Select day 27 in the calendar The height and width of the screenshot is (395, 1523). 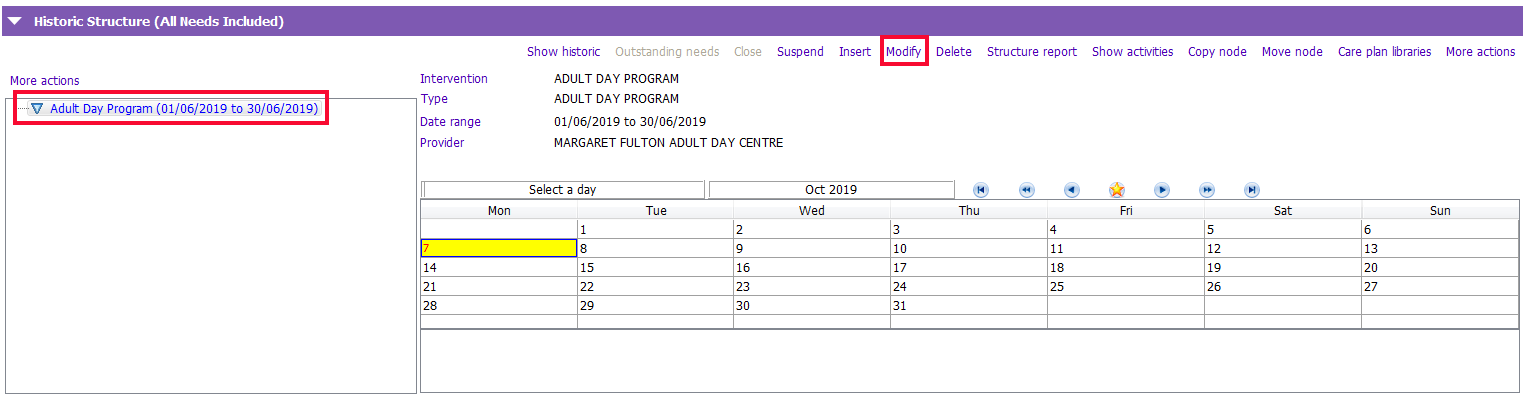[x=1440, y=287]
